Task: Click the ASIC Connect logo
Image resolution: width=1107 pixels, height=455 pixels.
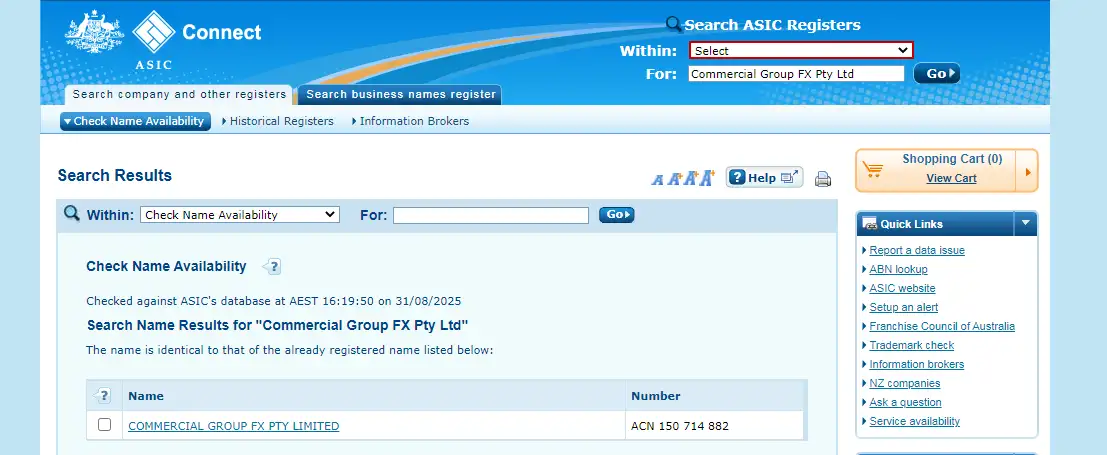Action: [x=163, y=39]
